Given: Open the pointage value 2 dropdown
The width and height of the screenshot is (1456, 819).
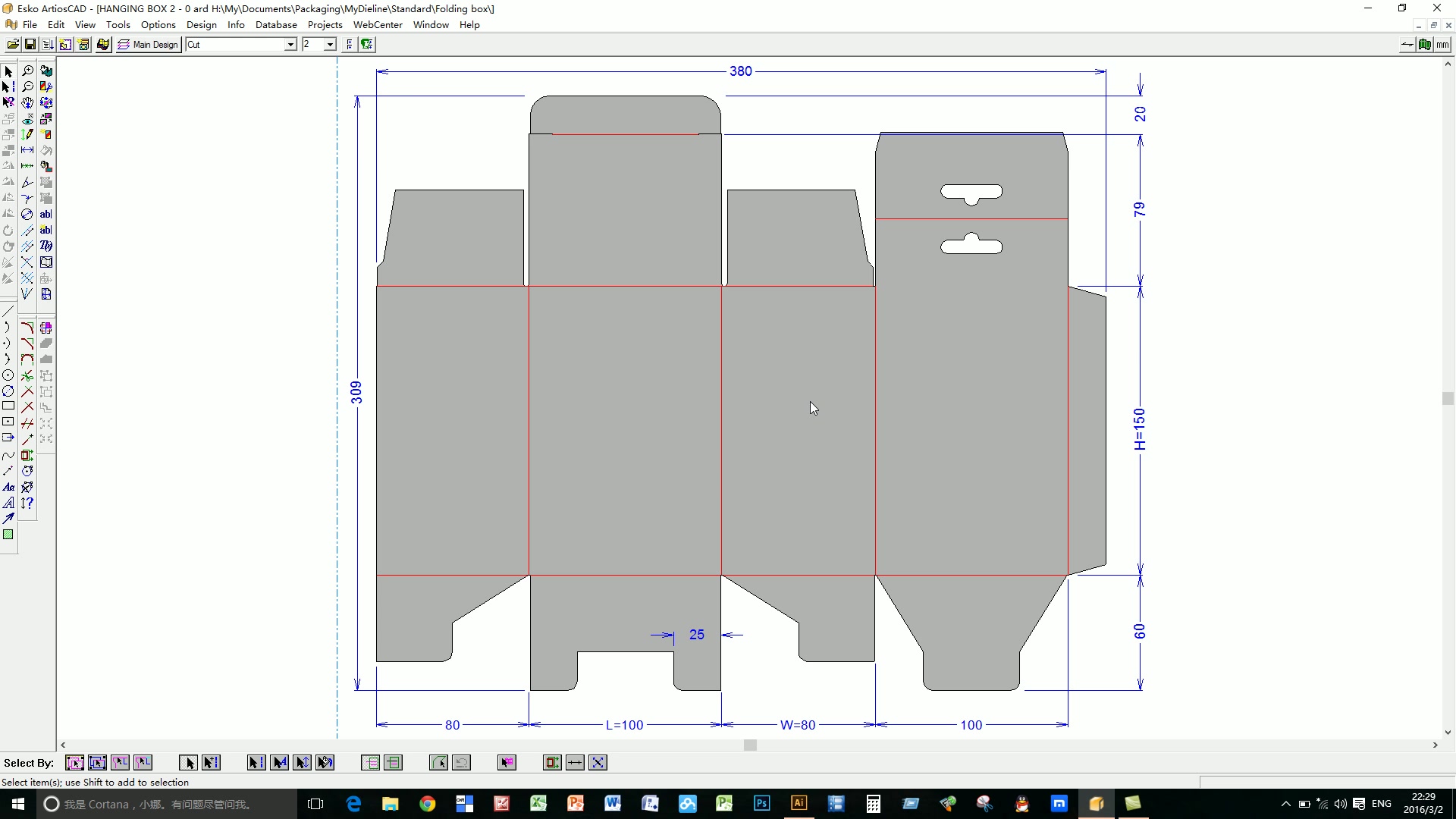Looking at the screenshot, I should click(x=330, y=45).
